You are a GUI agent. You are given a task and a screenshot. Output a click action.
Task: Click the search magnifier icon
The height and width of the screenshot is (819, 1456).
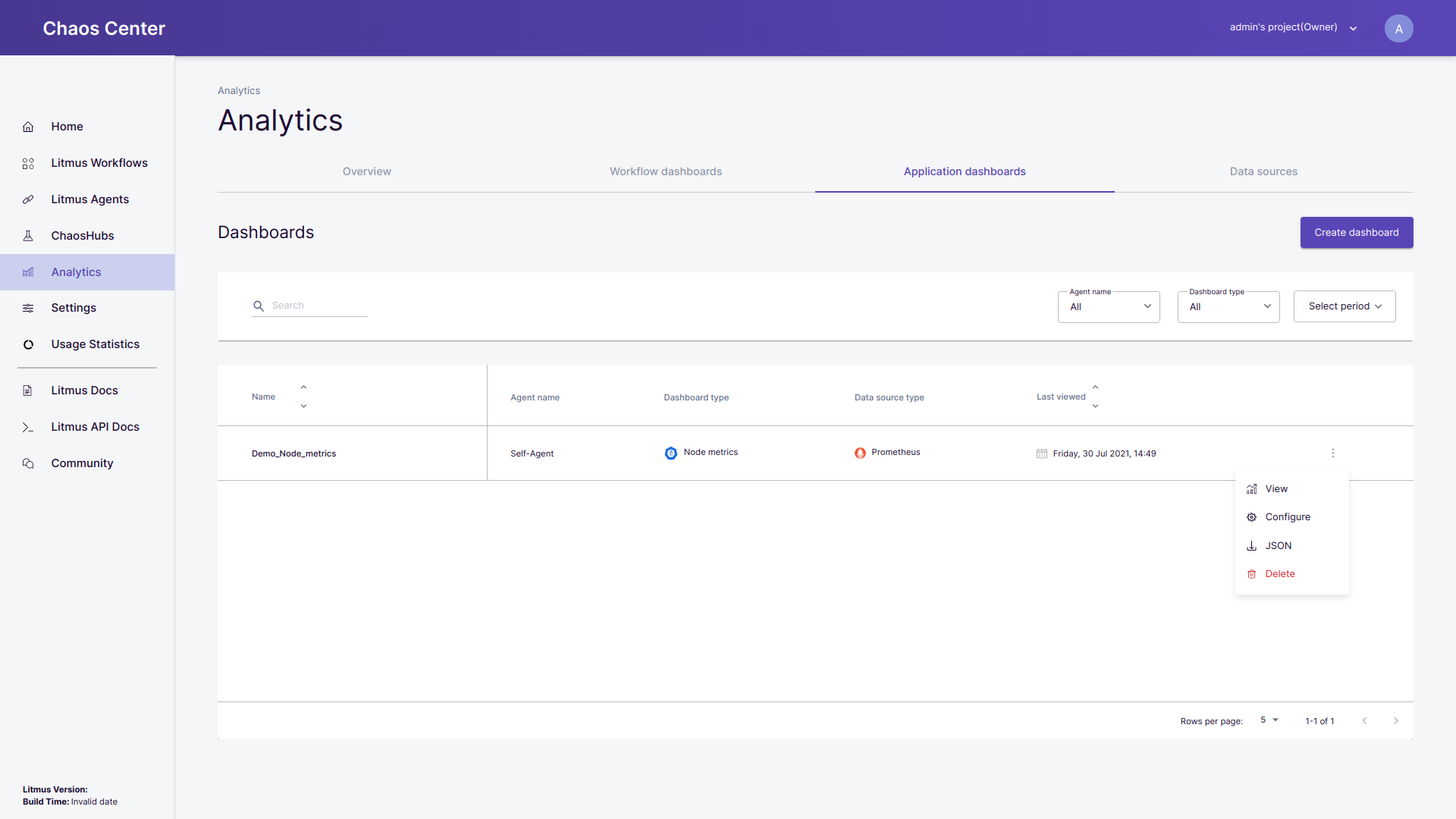[259, 306]
